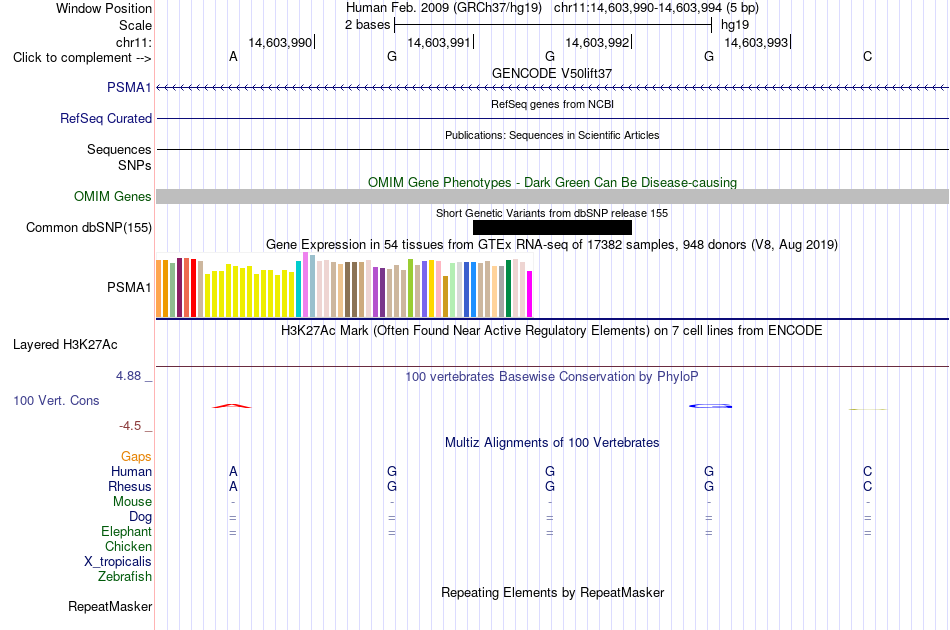950x630 pixels.
Task: Click 'Publications: Sequences in Scientific Articles' title
Action: tap(552, 135)
